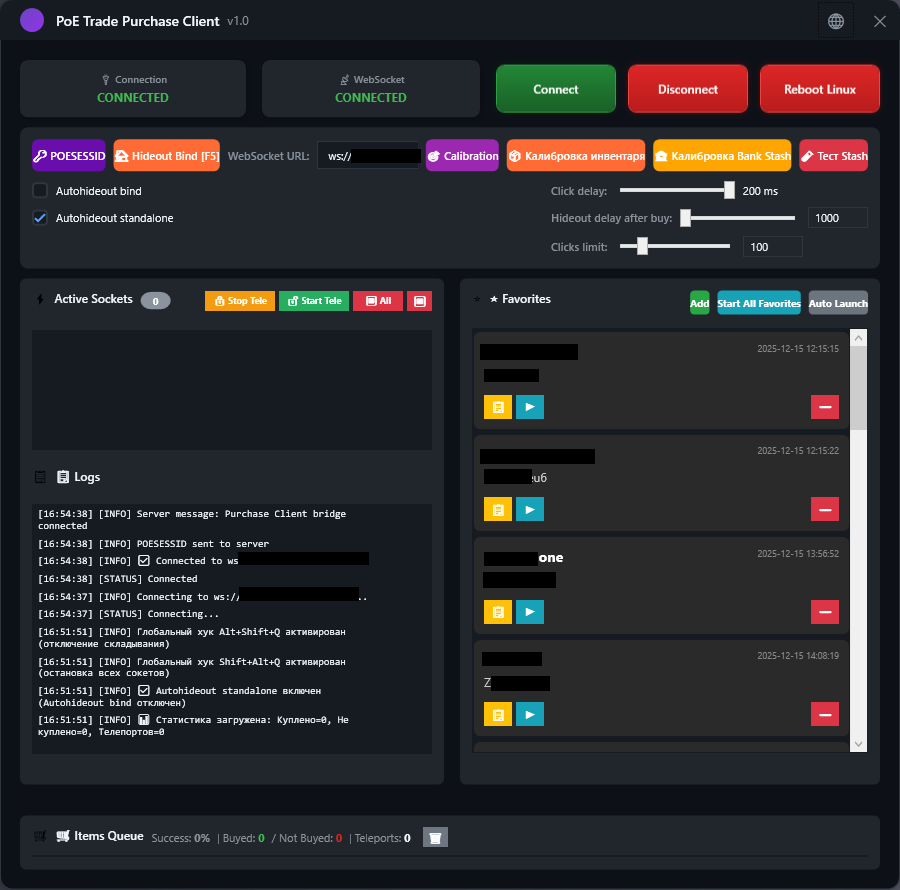Image resolution: width=900 pixels, height=890 pixels.
Task: Remove last favorite with red minus button
Action: [825, 714]
